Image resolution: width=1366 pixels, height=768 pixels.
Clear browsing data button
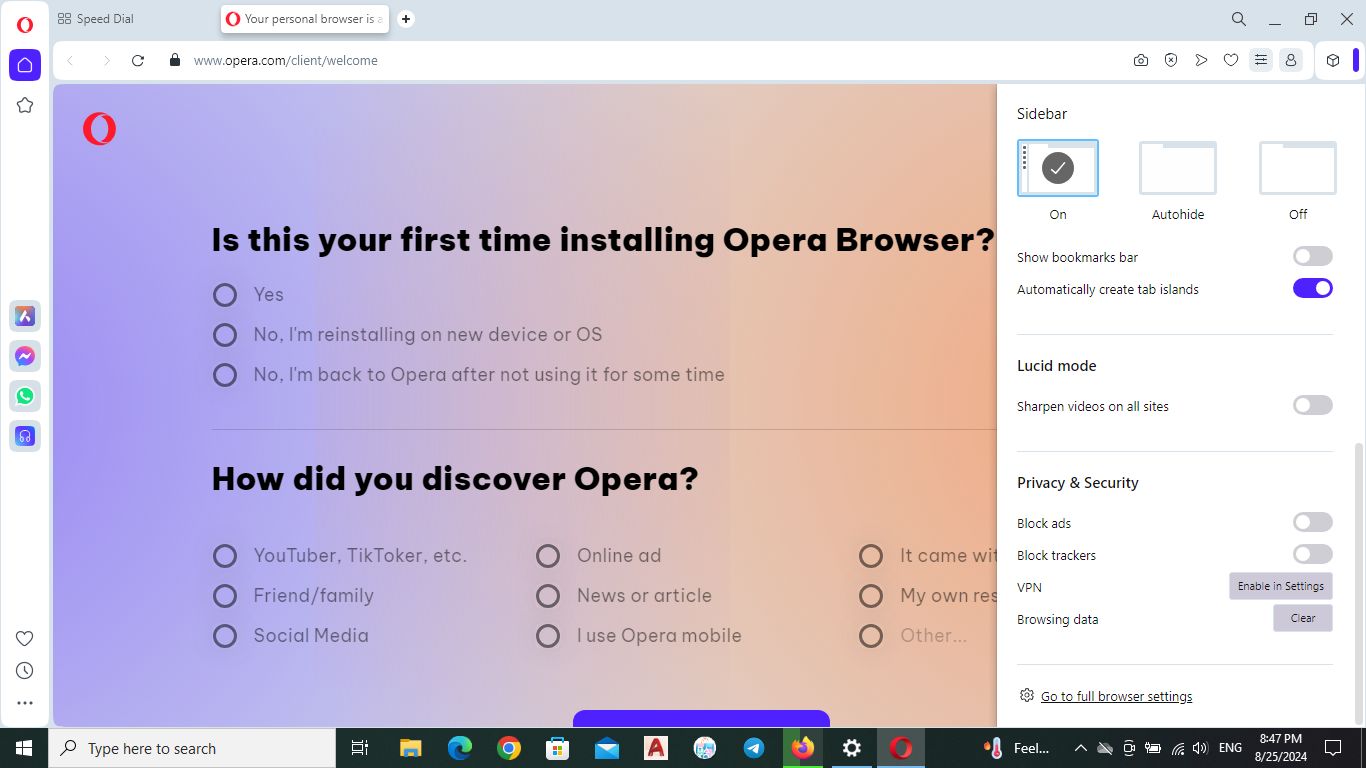[1303, 618]
